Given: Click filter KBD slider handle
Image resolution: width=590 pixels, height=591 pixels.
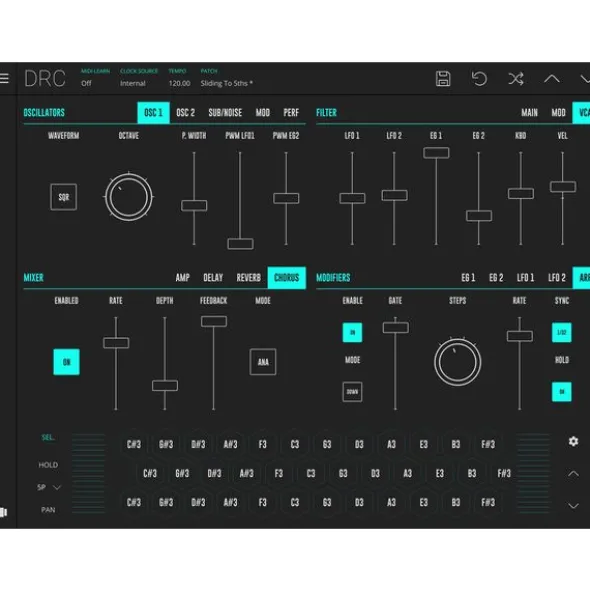Looking at the screenshot, I should tap(521, 193).
